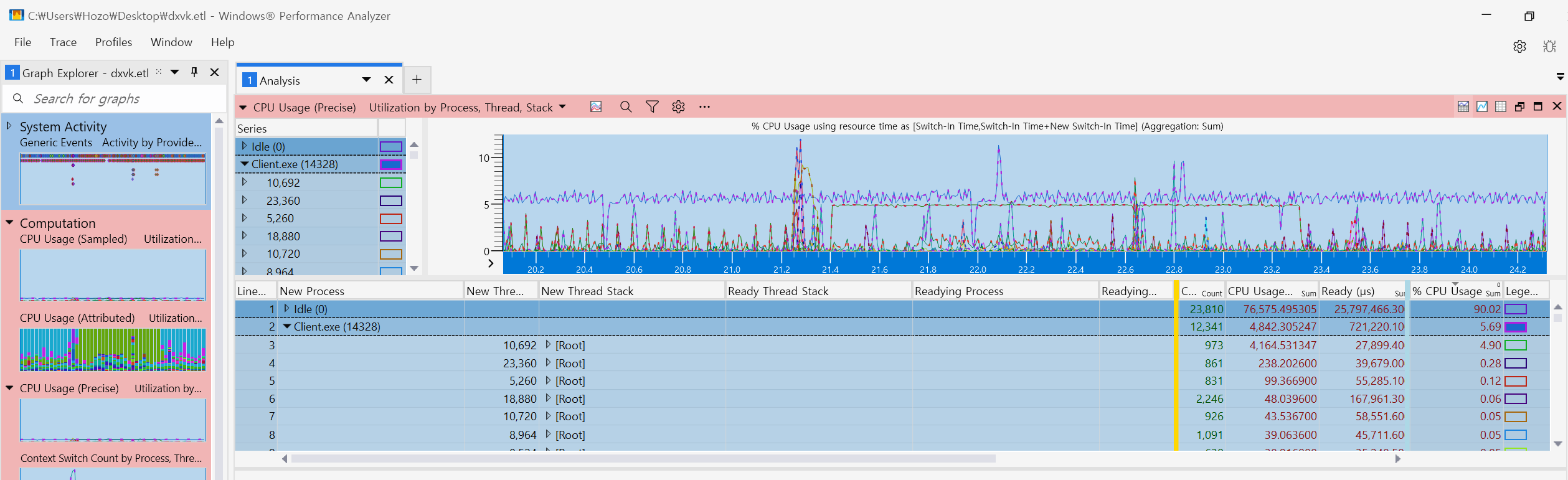
Task: Click the search magnifier in CPU Usage toolbar
Action: point(626,107)
